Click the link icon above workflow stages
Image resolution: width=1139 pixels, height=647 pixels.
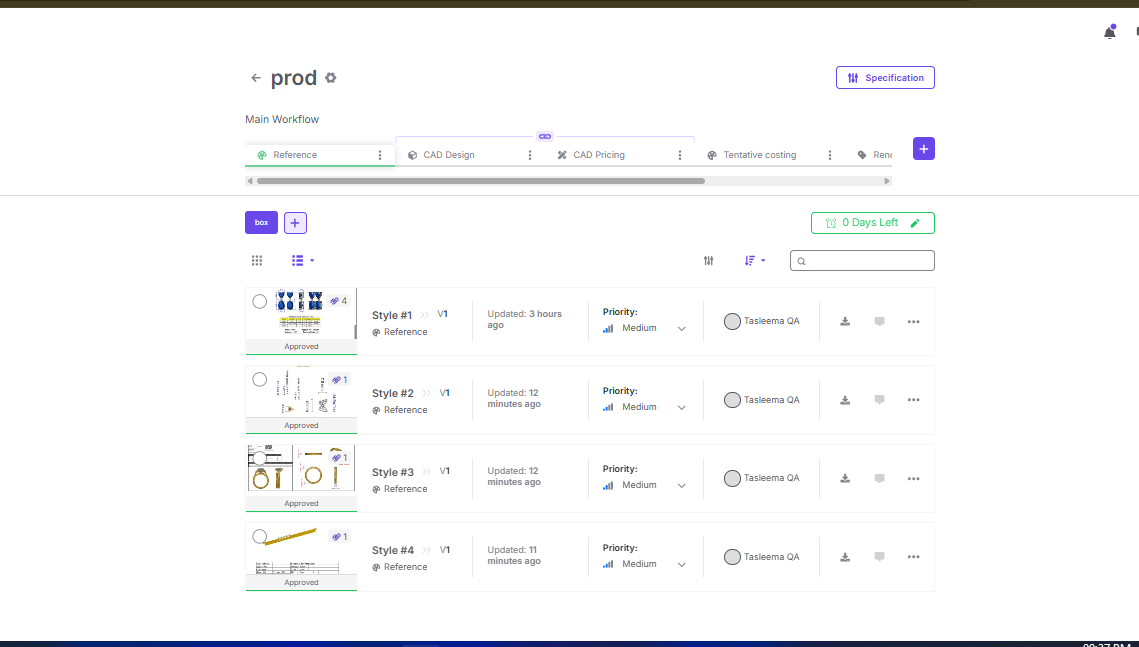click(544, 136)
